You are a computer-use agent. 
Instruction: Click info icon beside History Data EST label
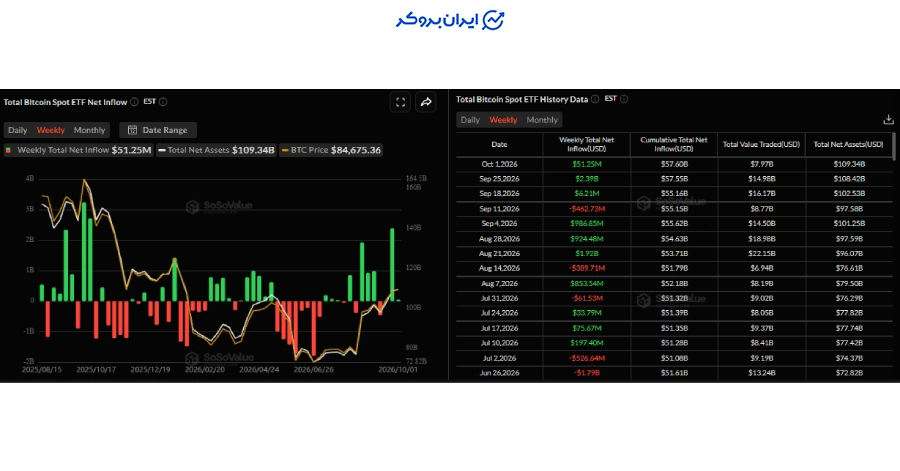click(x=624, y=99)
